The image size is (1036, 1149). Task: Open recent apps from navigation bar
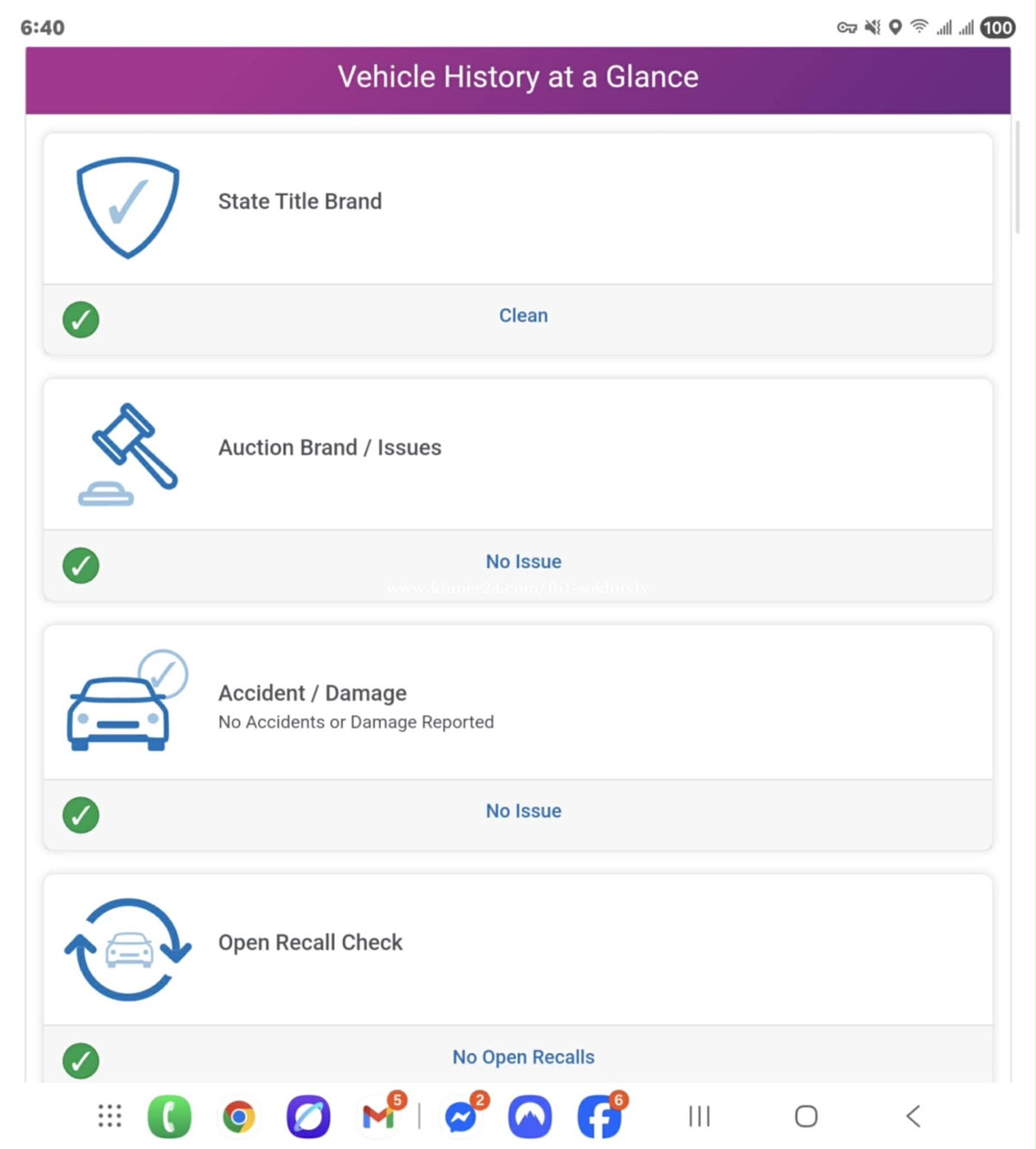click(699, 1116)
